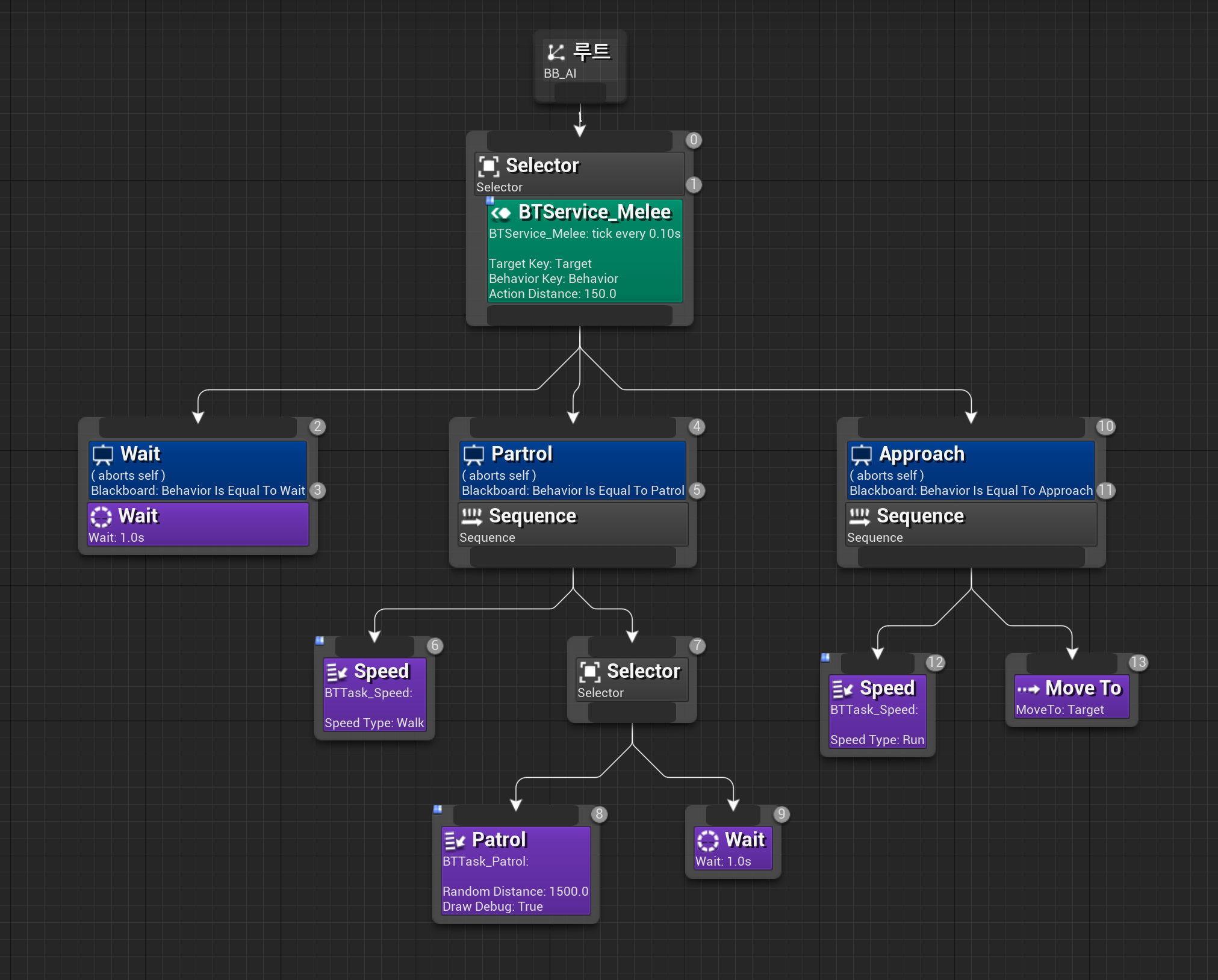The image size is (1218, 980).
Task: Click the Partrol decorator blackboard icon
Action: pos(473,454)
